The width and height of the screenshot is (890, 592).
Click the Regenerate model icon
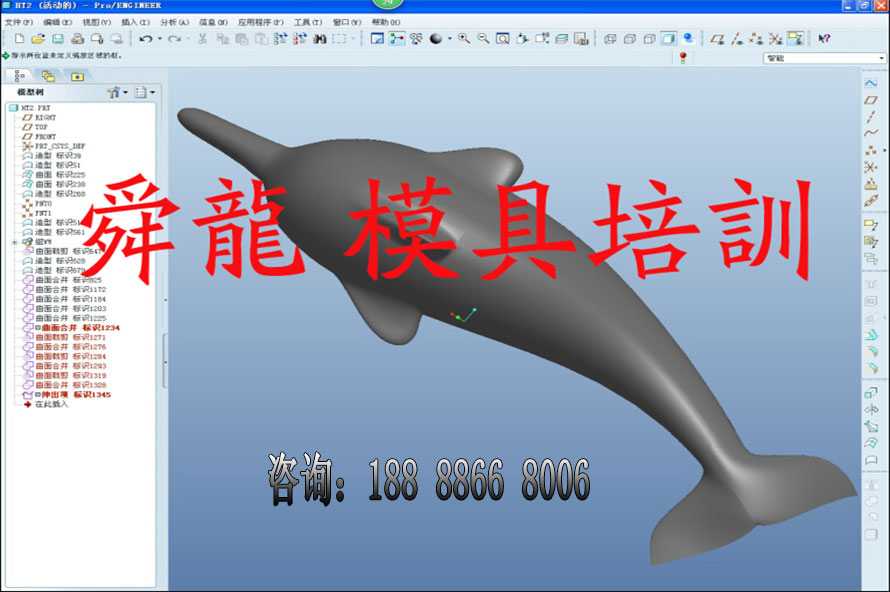pyautogui.click(x=280, y=39)
